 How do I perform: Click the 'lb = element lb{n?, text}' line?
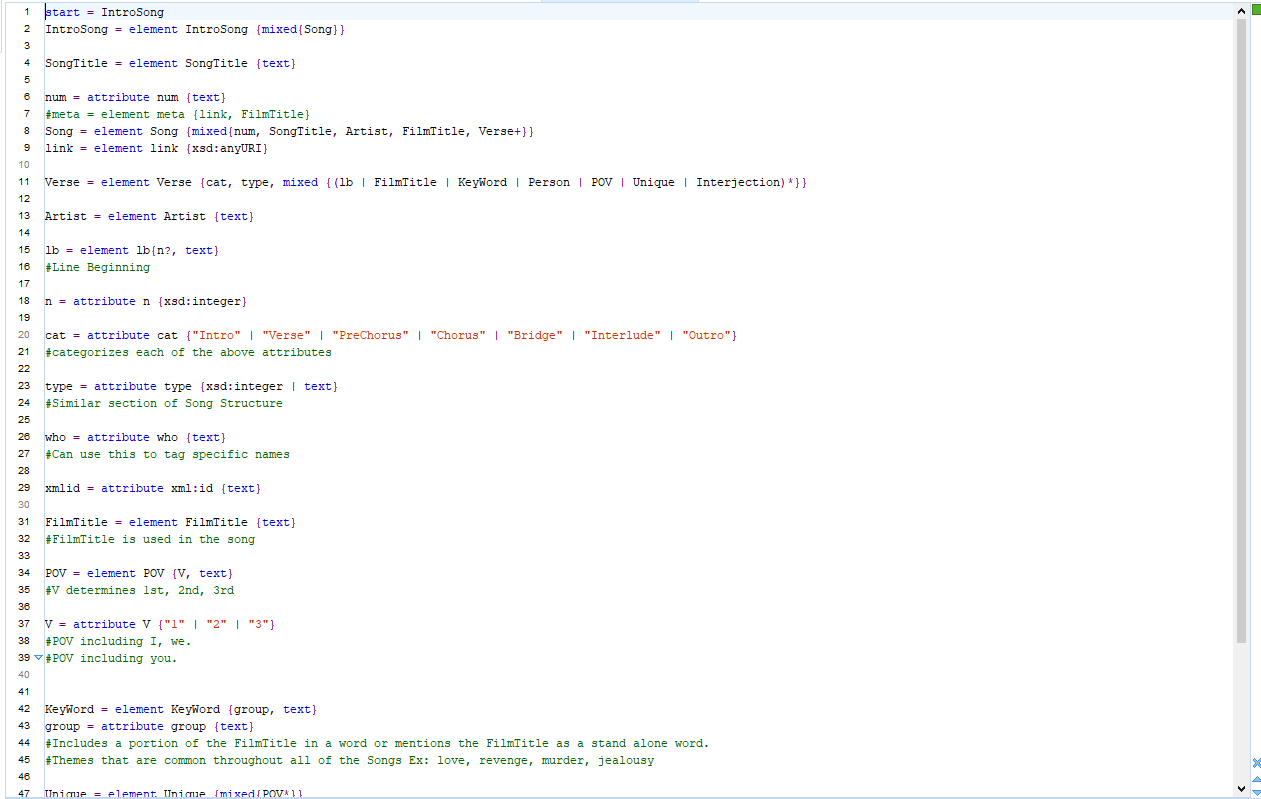[132, 250]
